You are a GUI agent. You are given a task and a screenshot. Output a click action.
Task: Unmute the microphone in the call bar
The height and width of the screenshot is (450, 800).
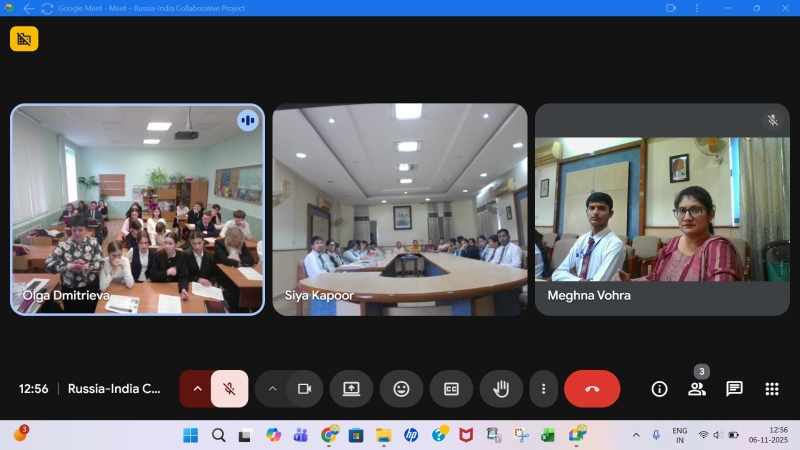[229, 389]
